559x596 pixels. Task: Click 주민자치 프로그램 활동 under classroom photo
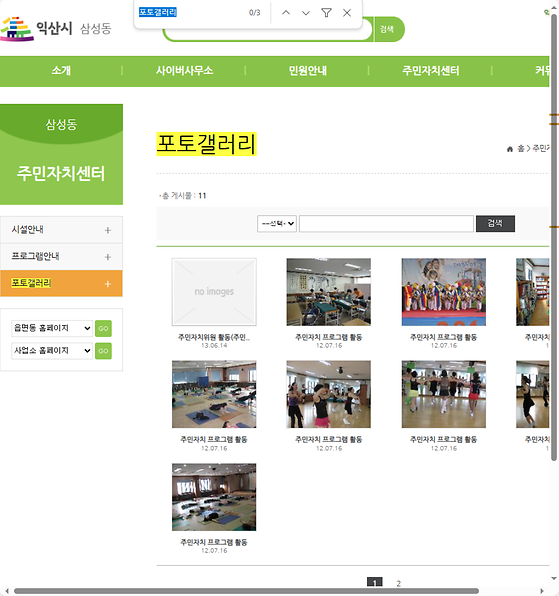(x=329, y=337)
